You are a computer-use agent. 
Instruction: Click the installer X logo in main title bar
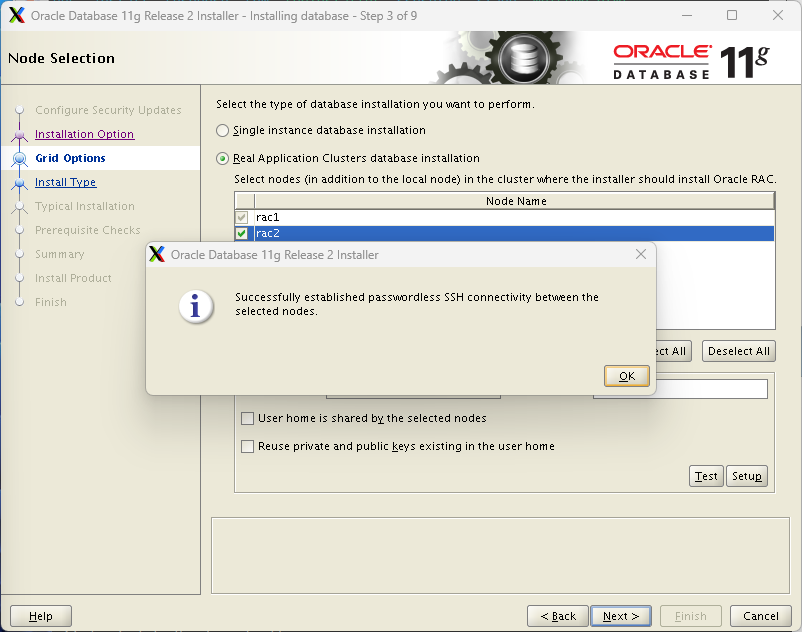point(17,15)
